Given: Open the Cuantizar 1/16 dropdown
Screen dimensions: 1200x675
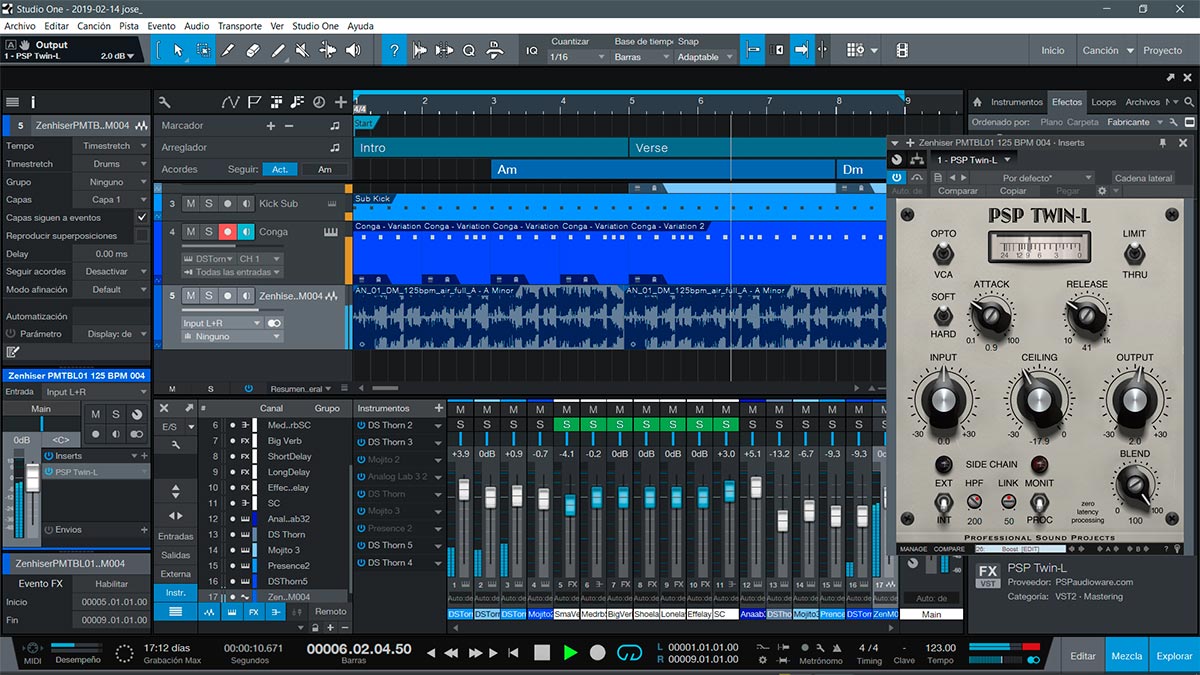Looking at the screenshot, I should pos(578,57).
